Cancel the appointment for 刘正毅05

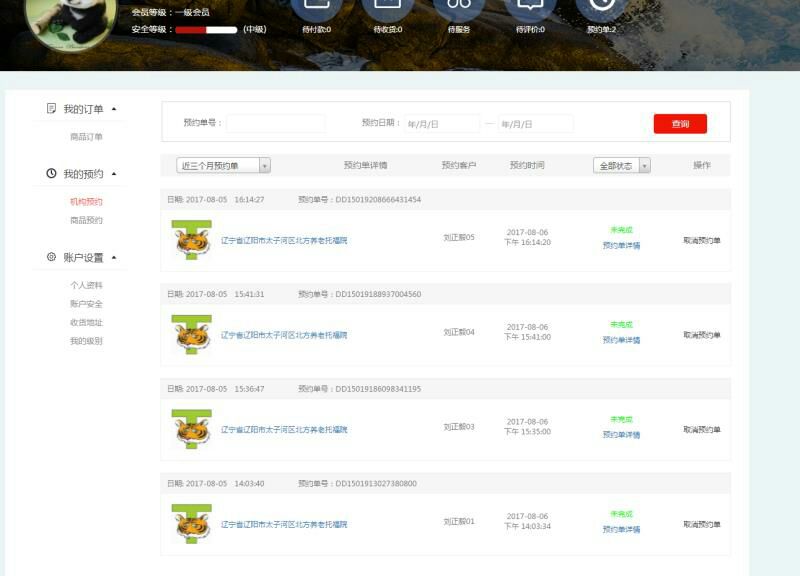[701, 240]
